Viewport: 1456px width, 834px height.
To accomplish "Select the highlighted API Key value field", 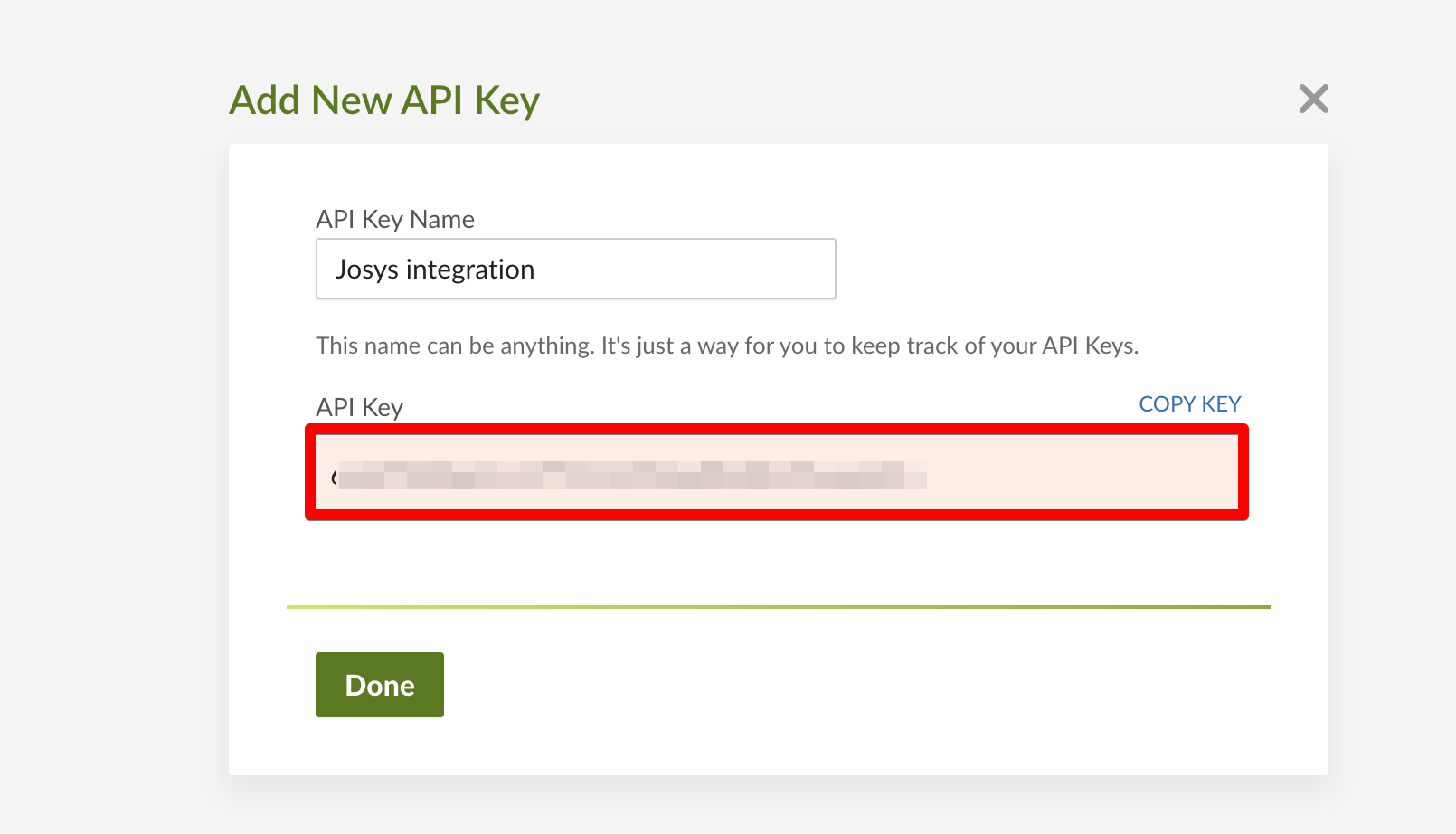I will [776, 472].
